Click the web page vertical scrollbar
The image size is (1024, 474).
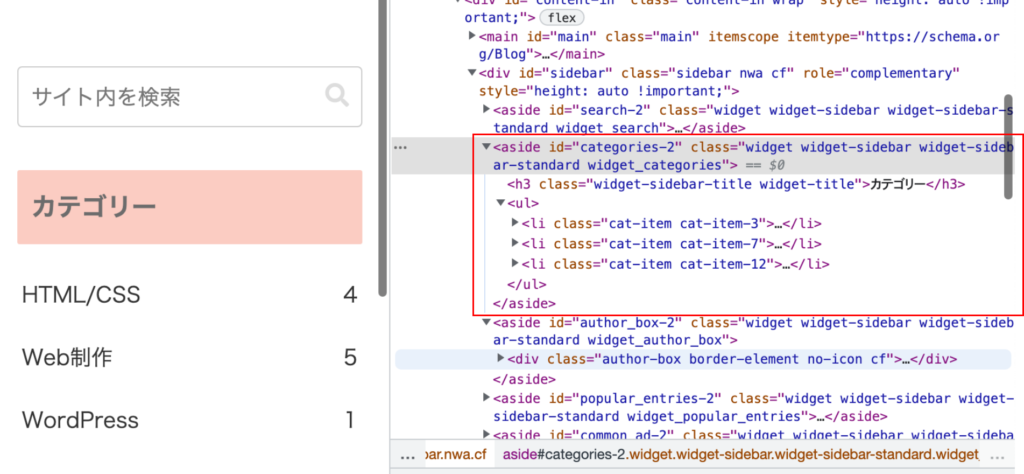383,148
